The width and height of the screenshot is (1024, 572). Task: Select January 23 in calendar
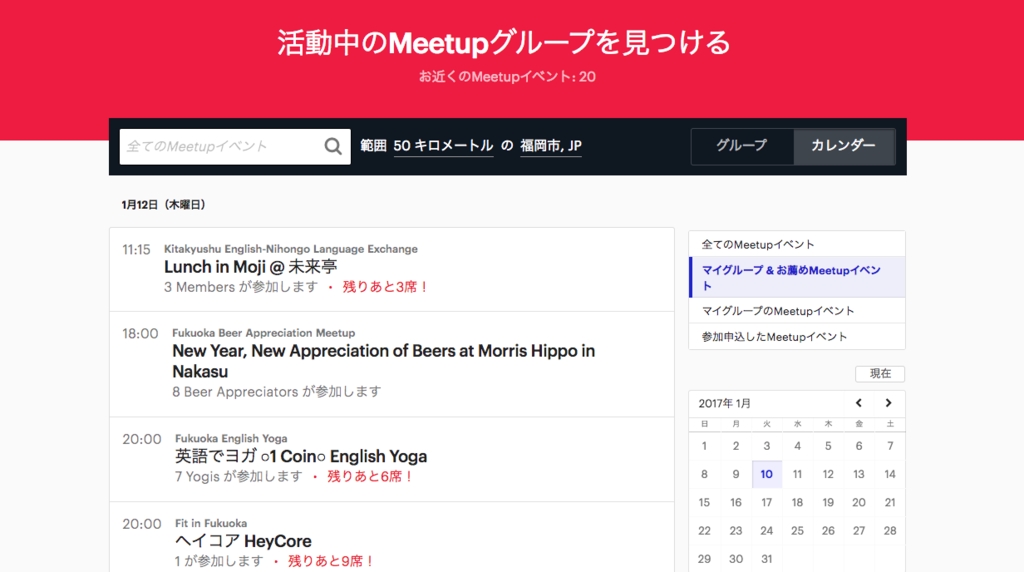(736, 531)
